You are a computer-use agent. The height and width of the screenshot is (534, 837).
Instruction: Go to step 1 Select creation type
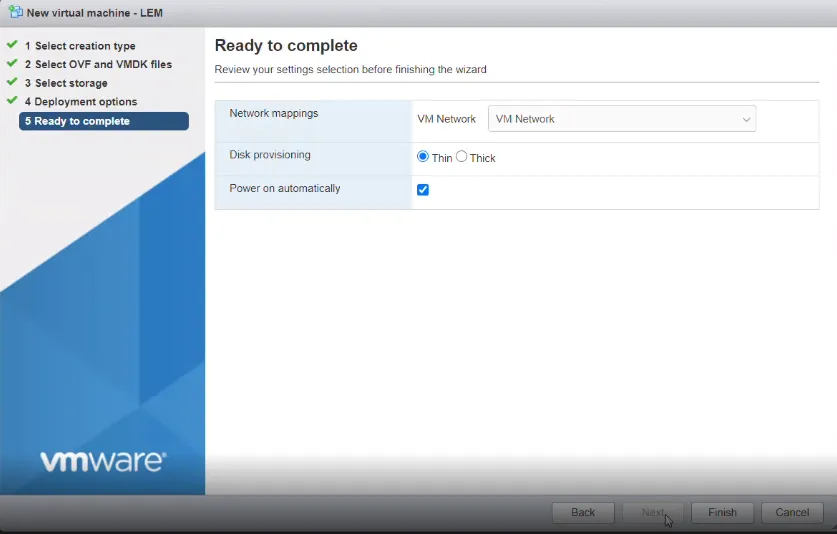click(80, 46)
